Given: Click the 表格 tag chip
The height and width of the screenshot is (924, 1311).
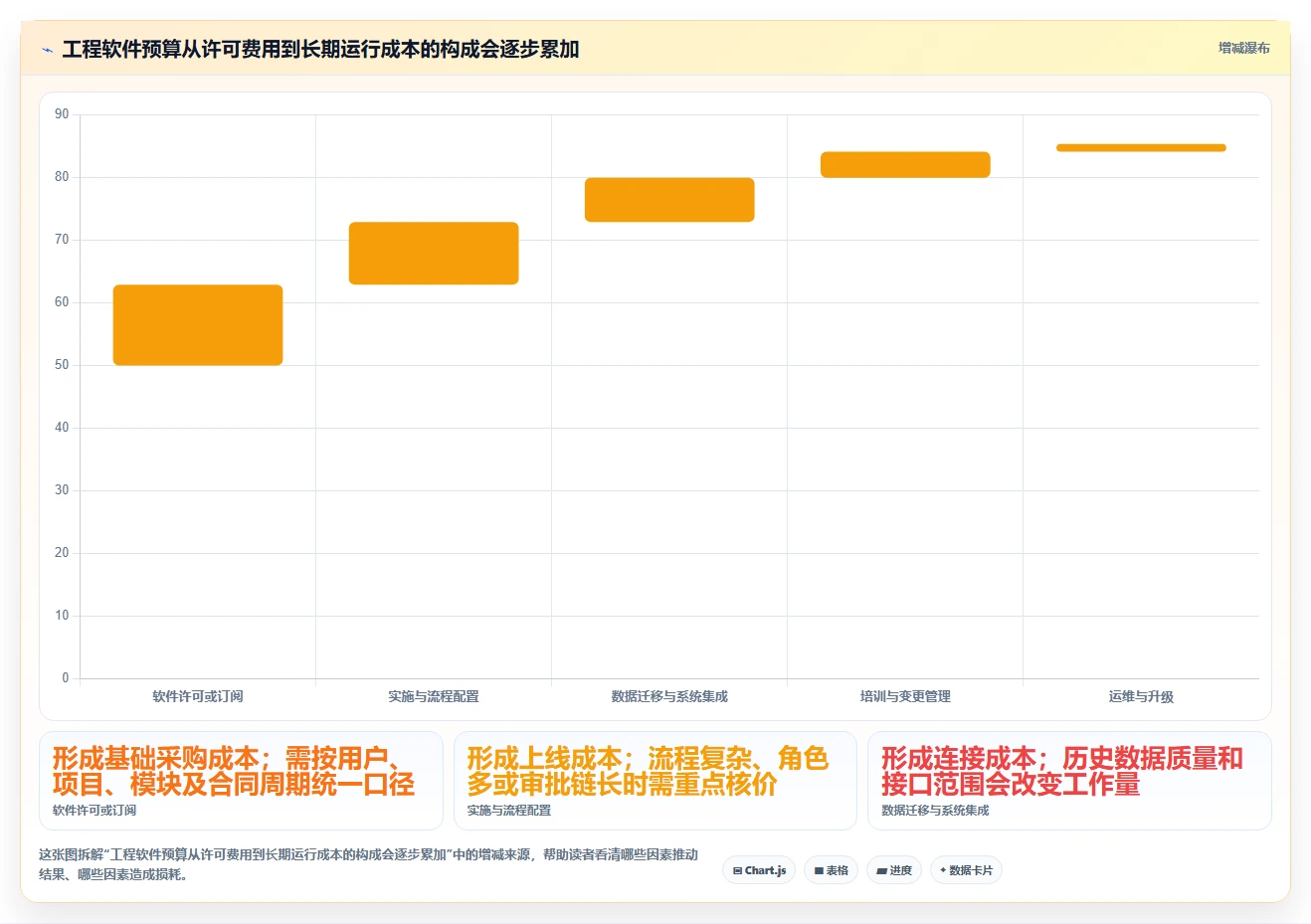Looking at the screenshot, I should pyautogui.click(x=831, y=870).
